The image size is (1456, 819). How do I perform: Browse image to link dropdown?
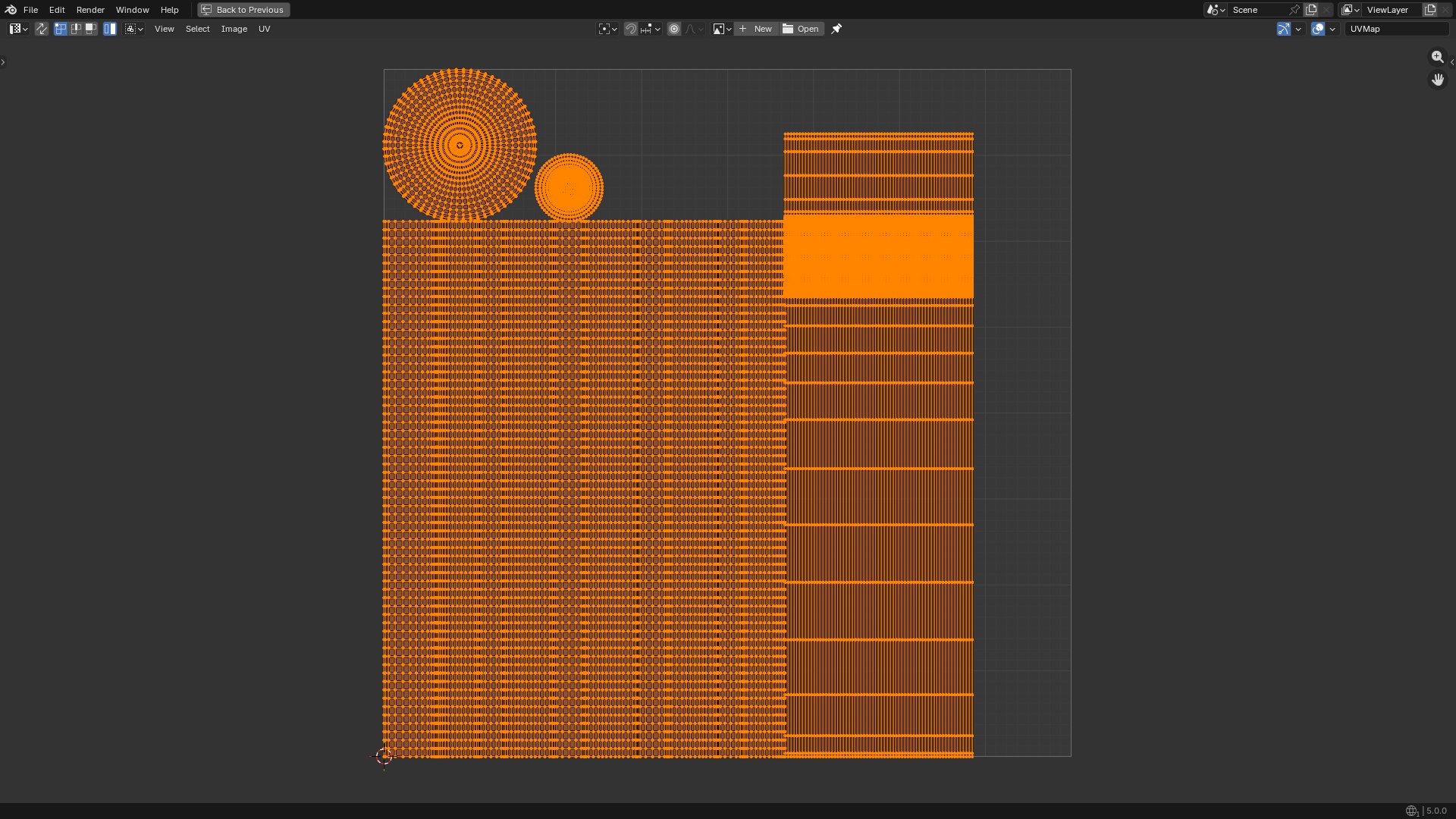[721, 29]
